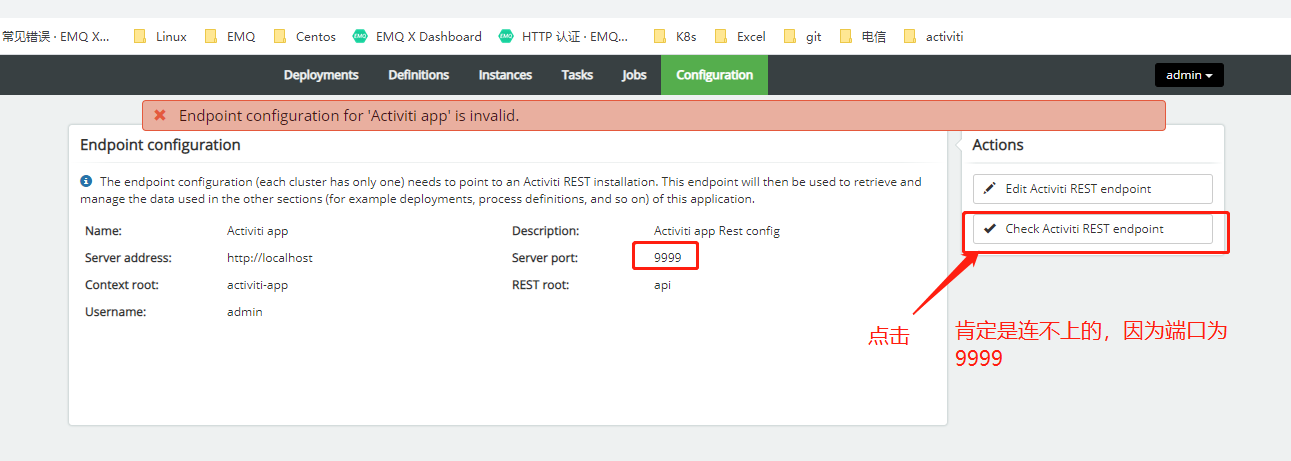
Task: Click the username value admin
Action: click(x=245, y=312)
